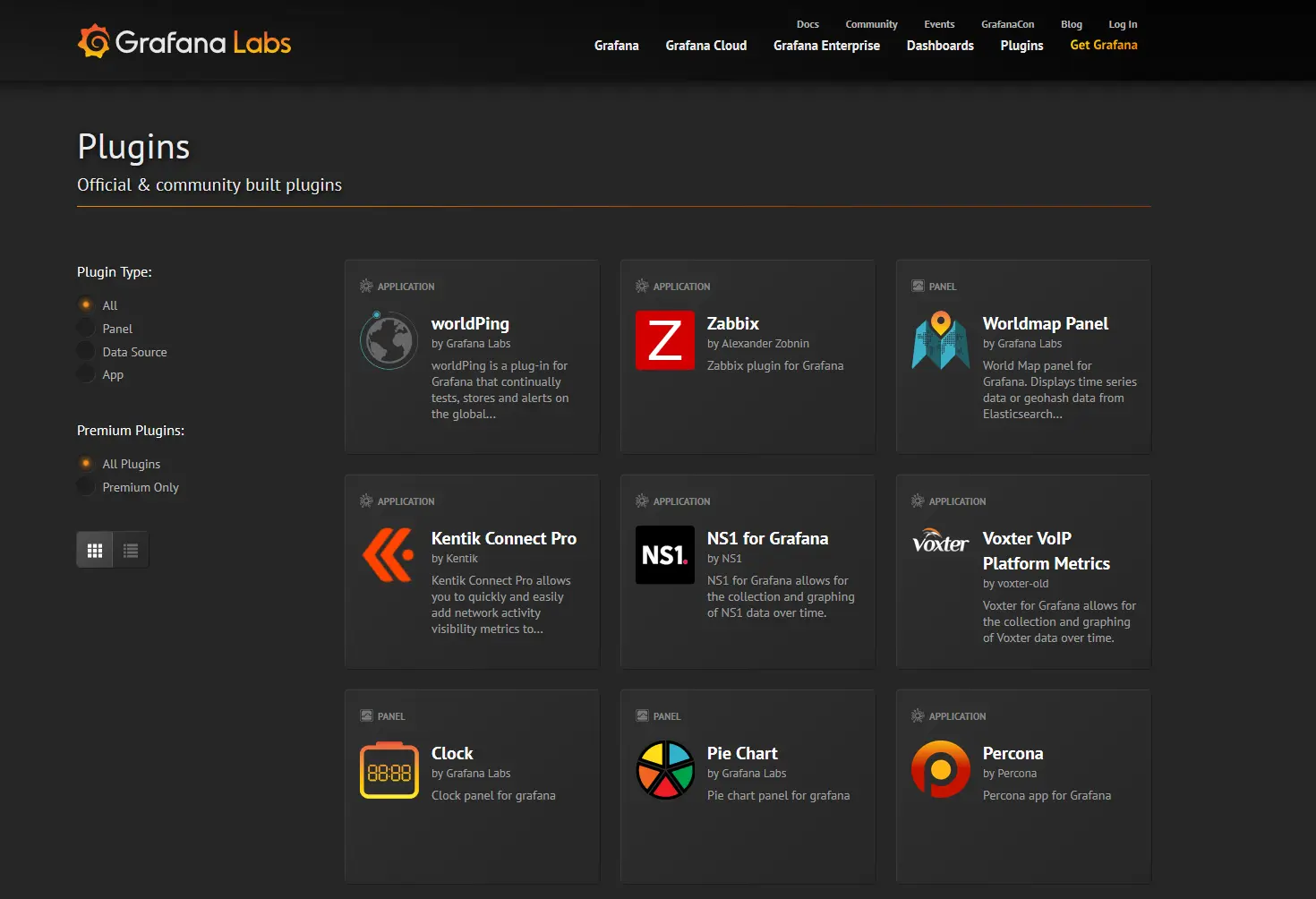
Task: Open the Kentik Connect Pro title
Action: click(504, 538)
